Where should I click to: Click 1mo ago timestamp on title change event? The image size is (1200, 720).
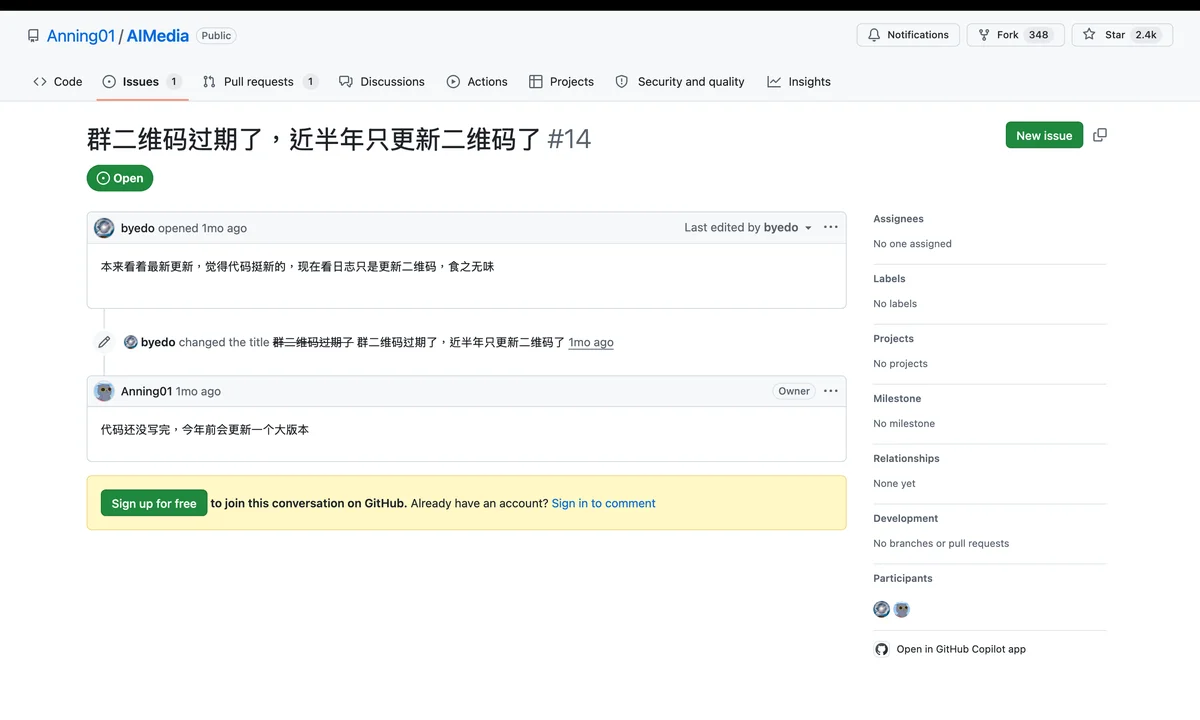[x=591, y=342]
